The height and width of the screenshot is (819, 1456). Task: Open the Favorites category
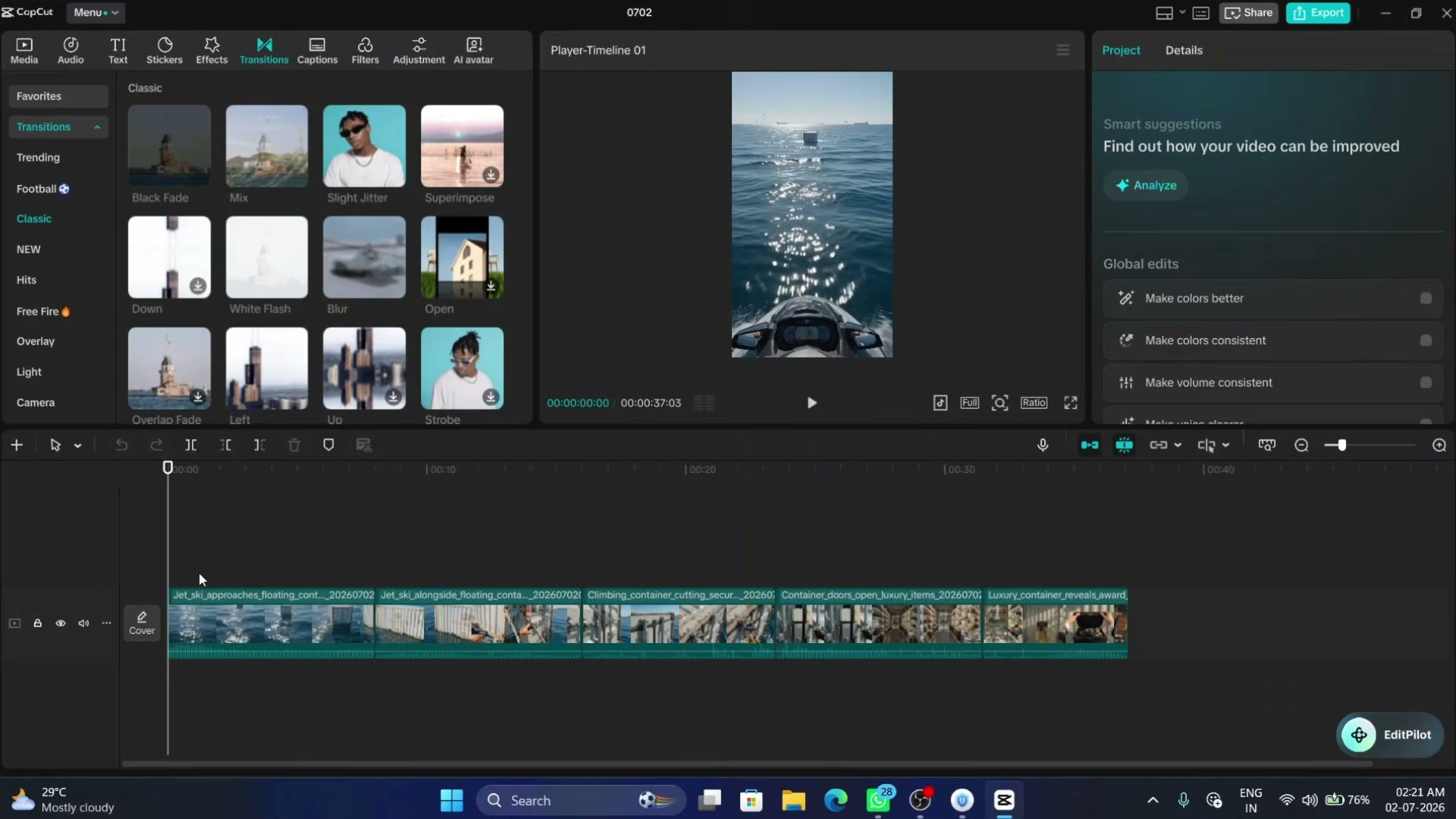[58, 96]
